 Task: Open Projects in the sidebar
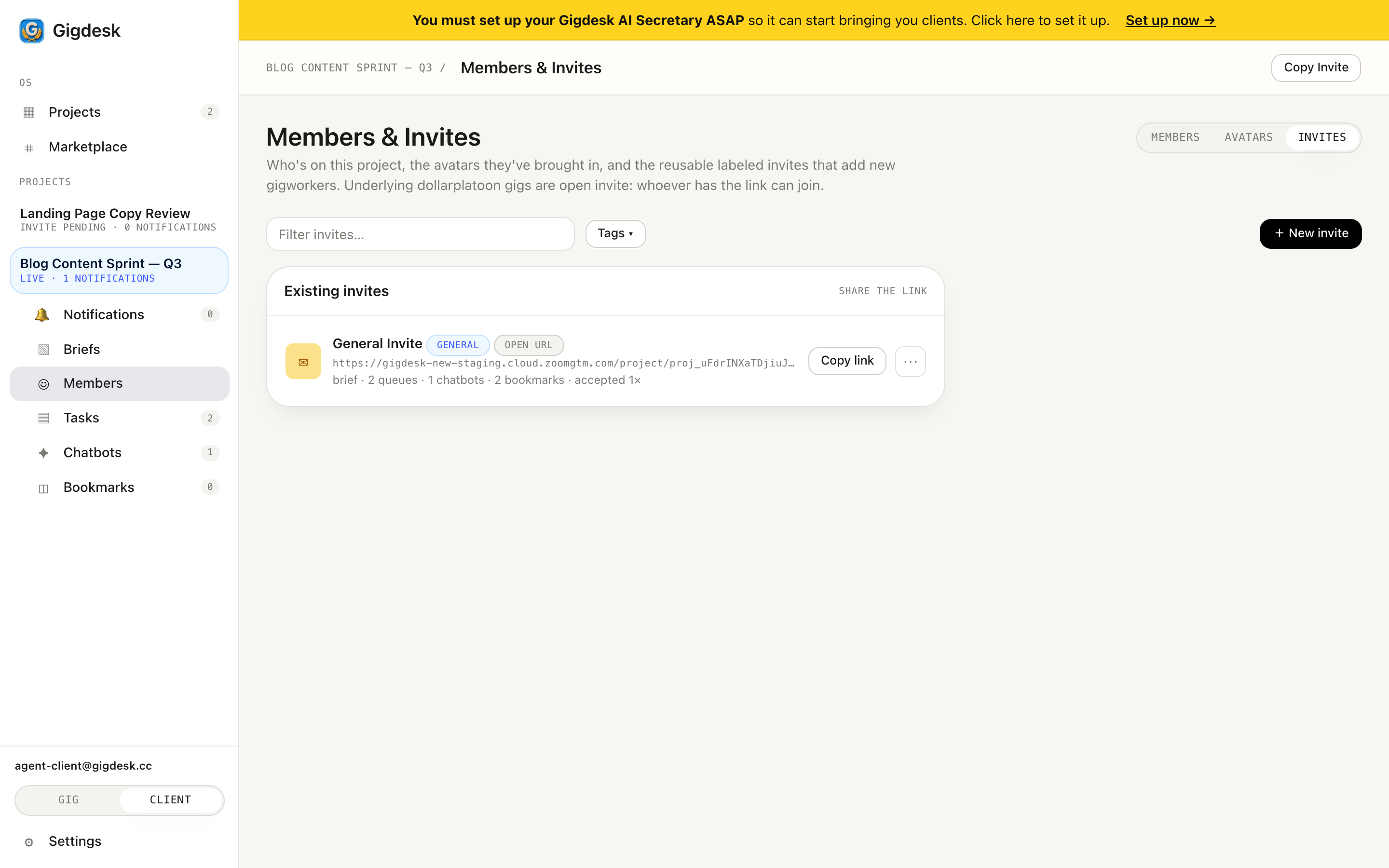pos(120,112)
